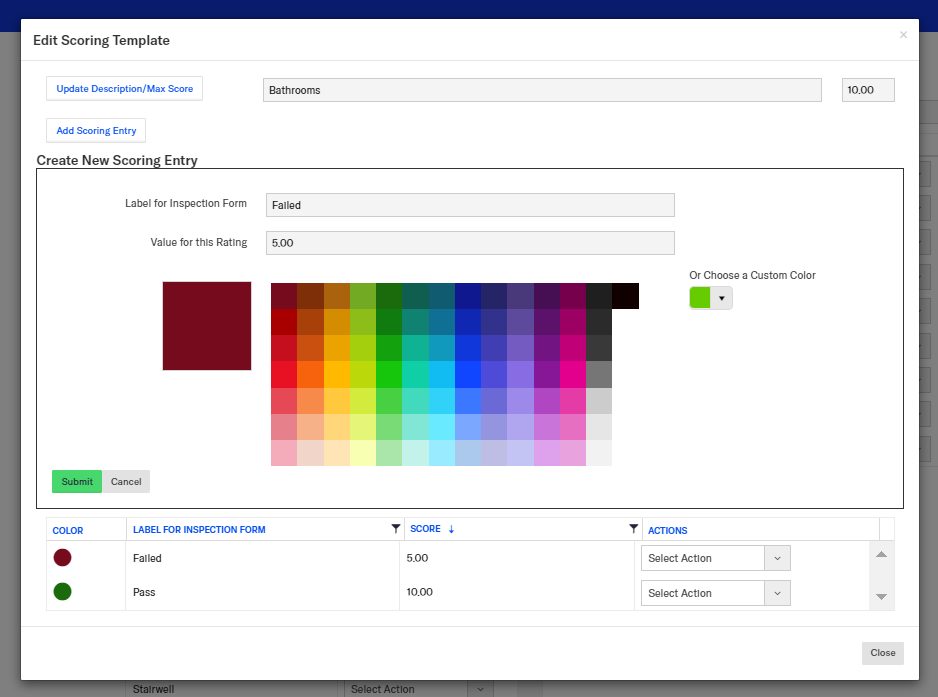This screenshot has width=938, height=697.
Task: Open filter icon on Score column
Action: [x=633, y=529]
